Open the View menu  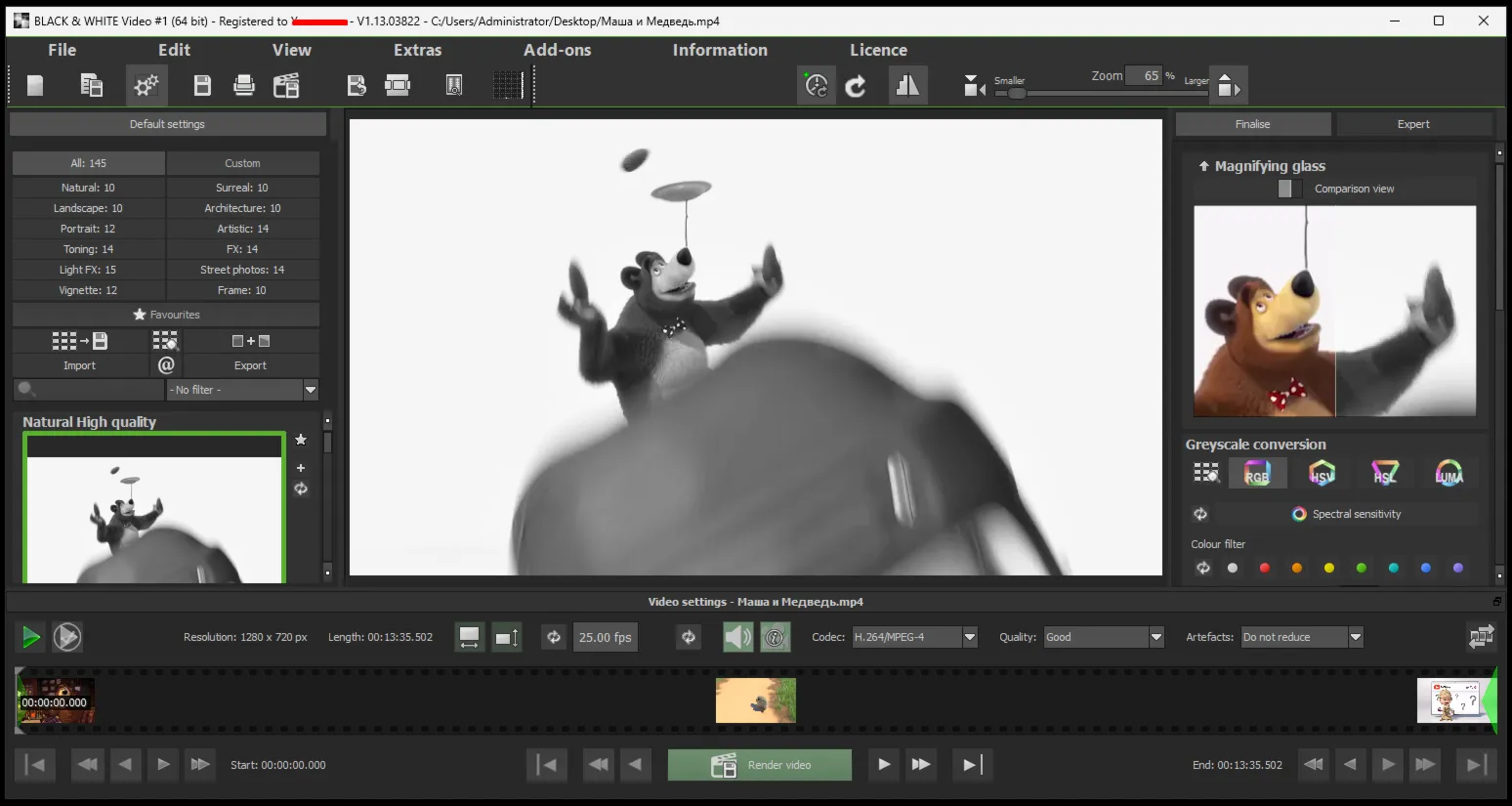coord(291,50)
